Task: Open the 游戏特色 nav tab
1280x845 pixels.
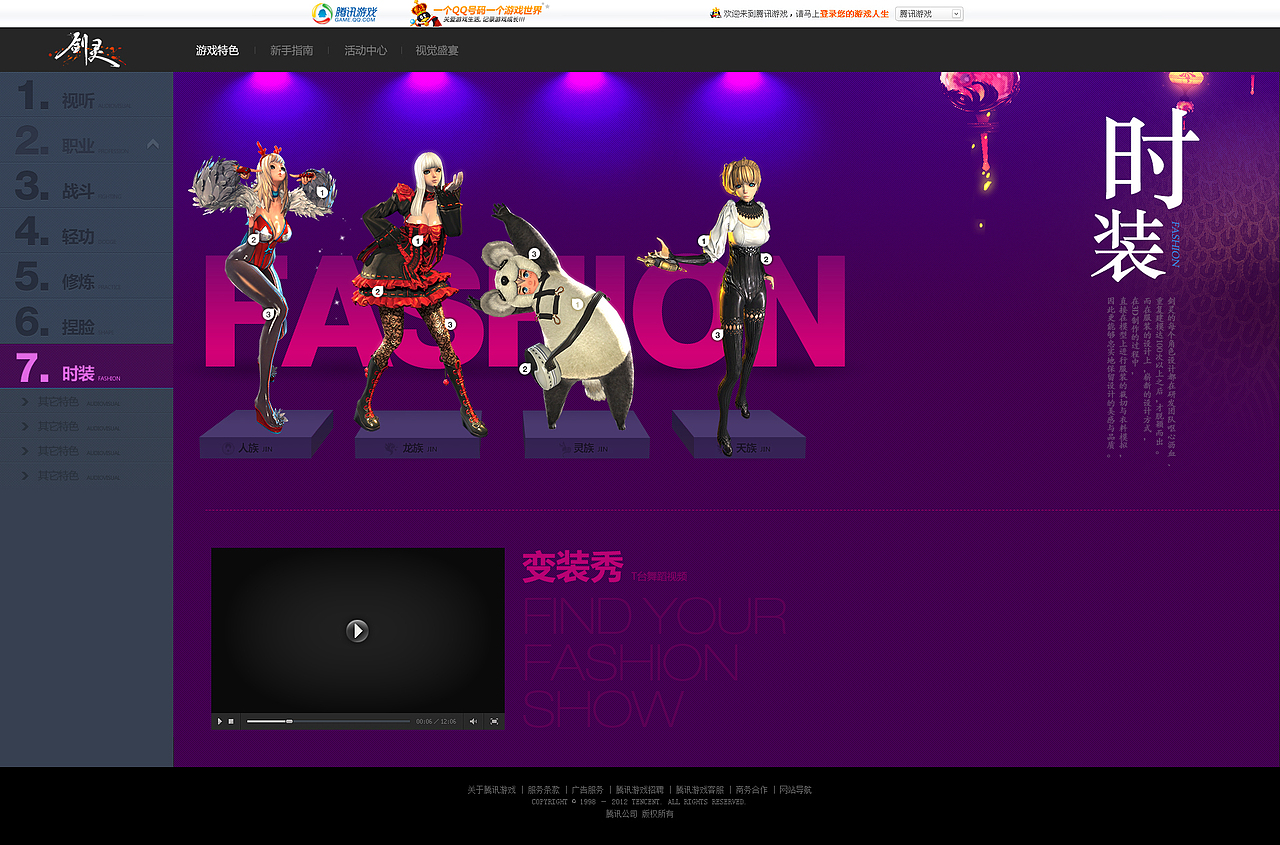Action: tap(217, 50)
